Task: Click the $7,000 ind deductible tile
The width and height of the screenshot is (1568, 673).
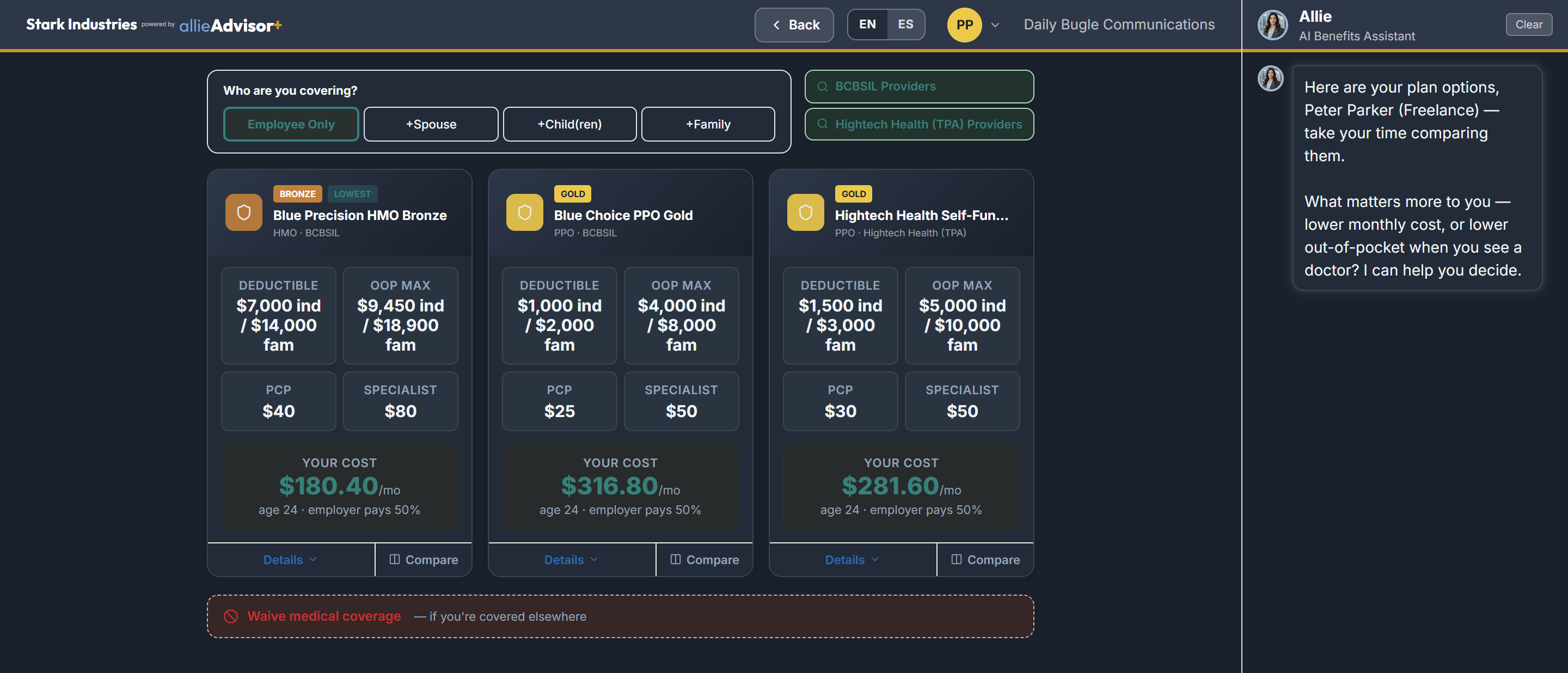Action: pyautogui.click(x=279, y=316)
